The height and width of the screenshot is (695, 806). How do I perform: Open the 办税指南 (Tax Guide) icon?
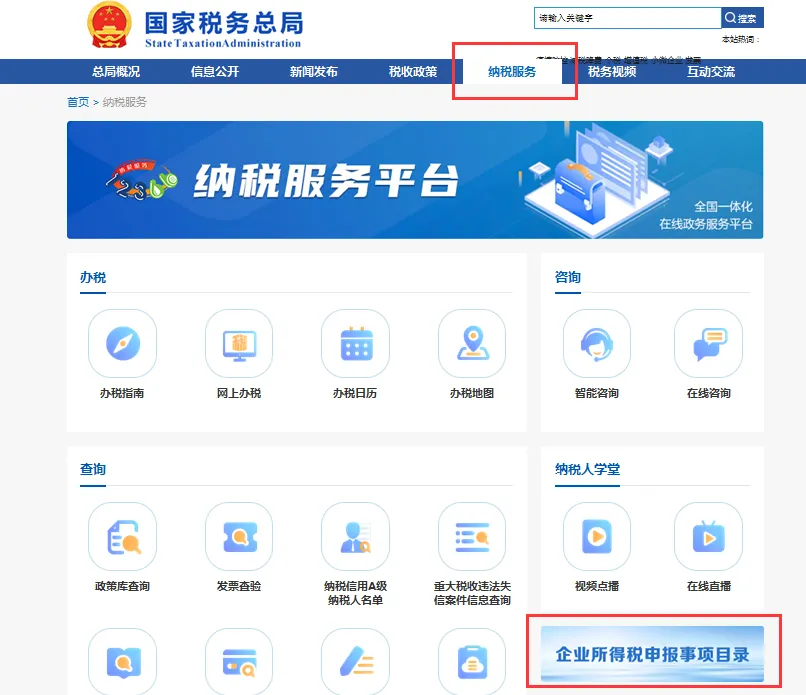[x=121, y=343]
